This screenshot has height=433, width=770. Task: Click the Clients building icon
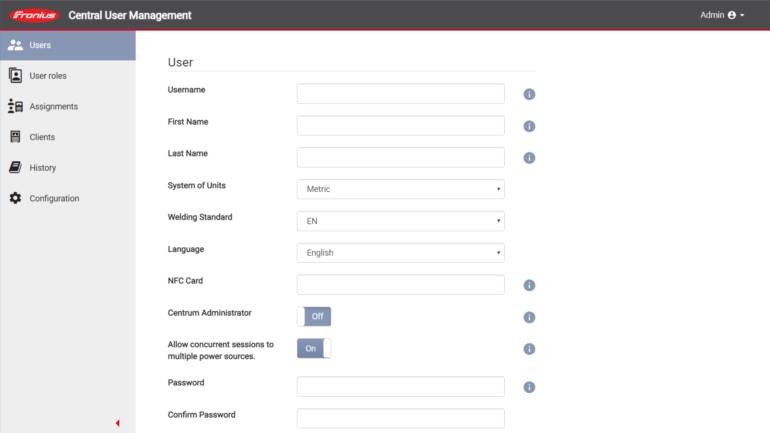click(x=15, y=137)
